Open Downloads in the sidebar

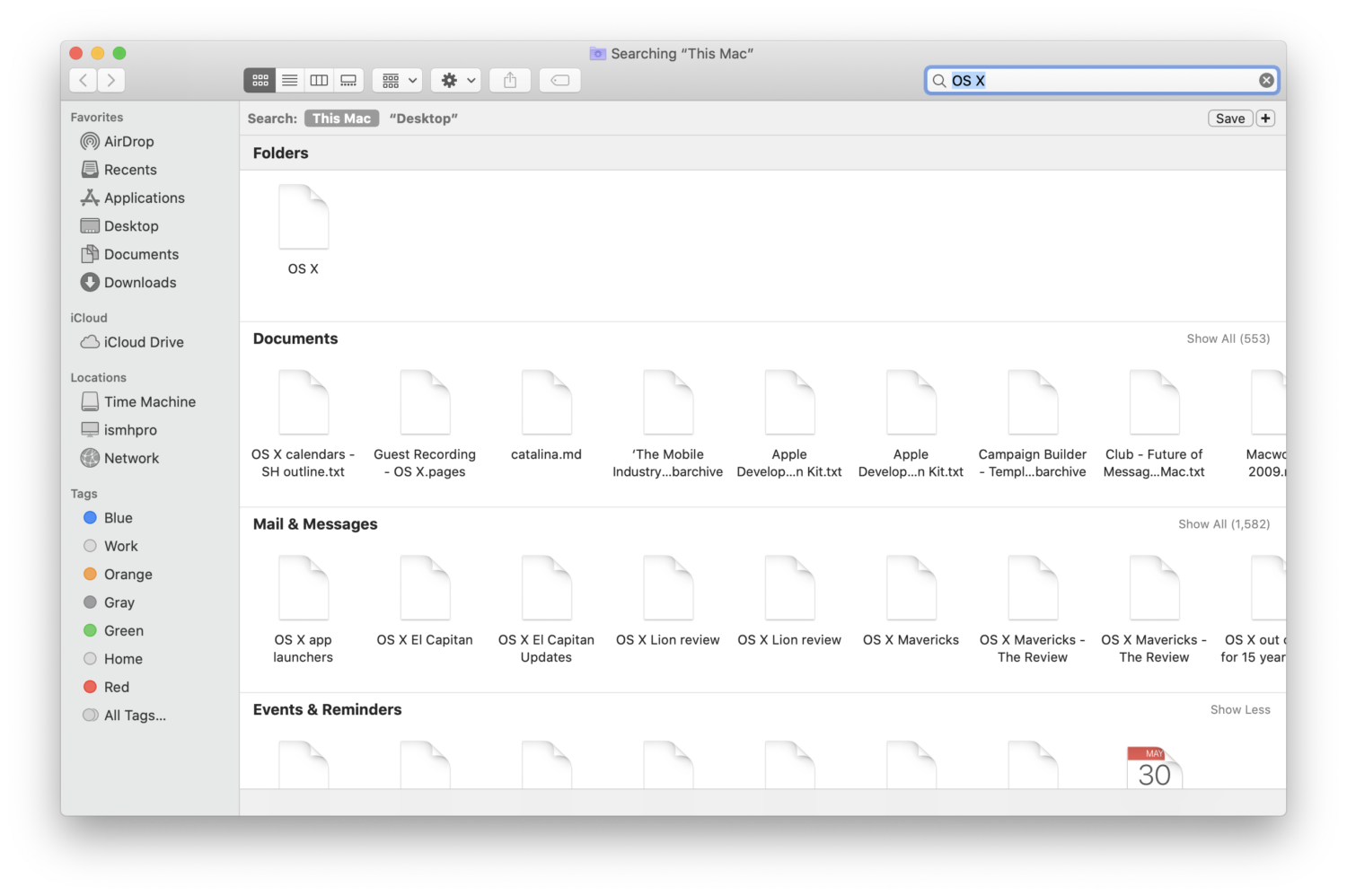click(x=139, y=283)
